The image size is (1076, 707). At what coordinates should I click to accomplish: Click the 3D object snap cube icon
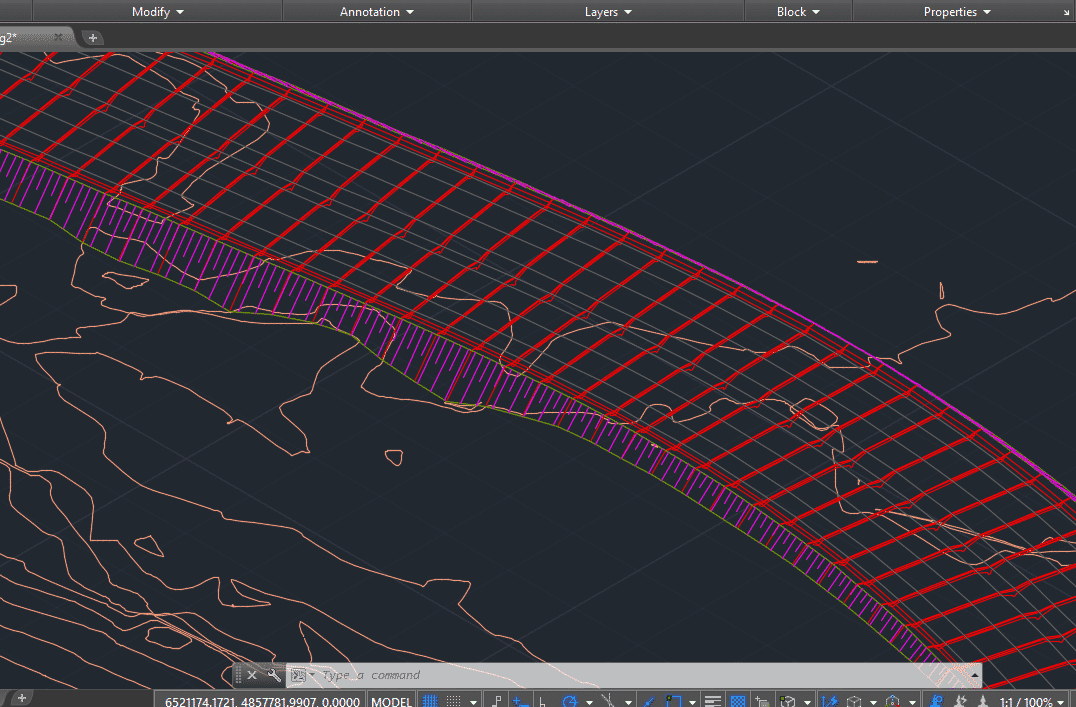(787, 702)
